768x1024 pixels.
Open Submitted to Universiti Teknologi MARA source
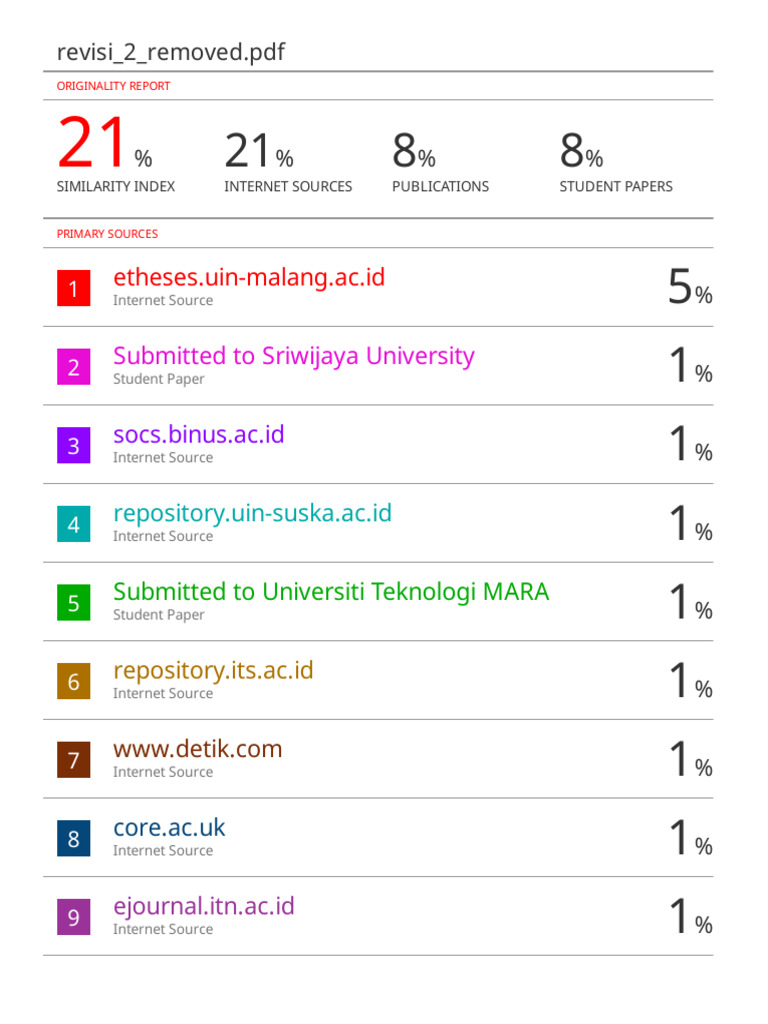tap(331, 592)
